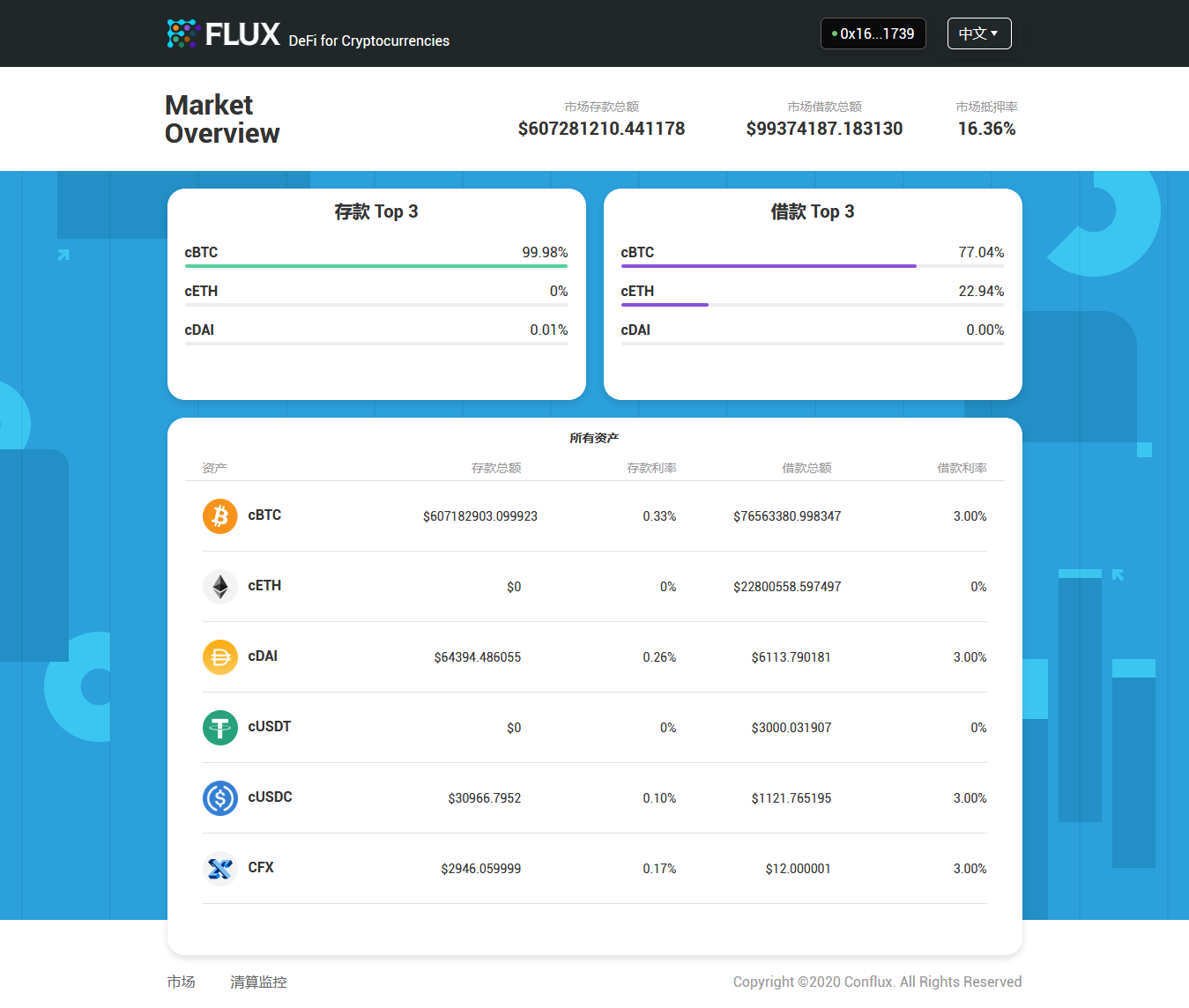The image size is (1189, 1008).
Task: Click the 所有资产 table heading
Action: [594, 438]
